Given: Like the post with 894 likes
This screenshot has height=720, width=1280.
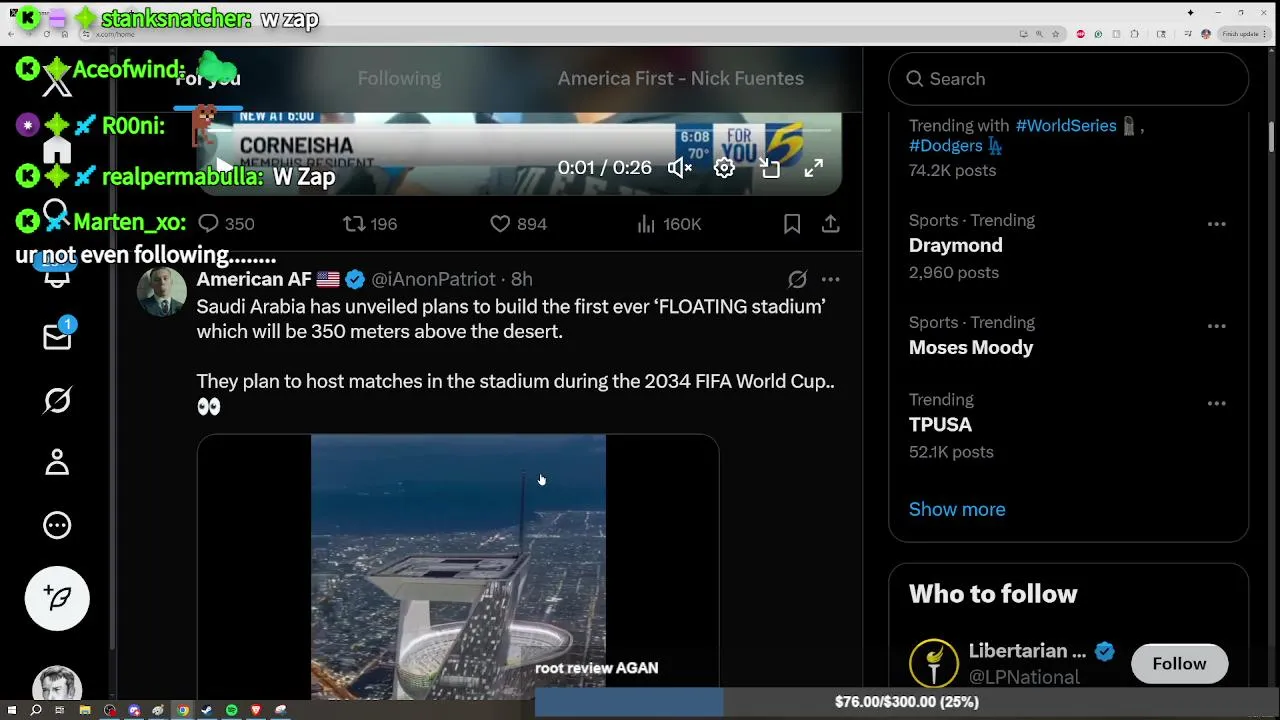Looking at the screenshot, I should pos(500,224).
